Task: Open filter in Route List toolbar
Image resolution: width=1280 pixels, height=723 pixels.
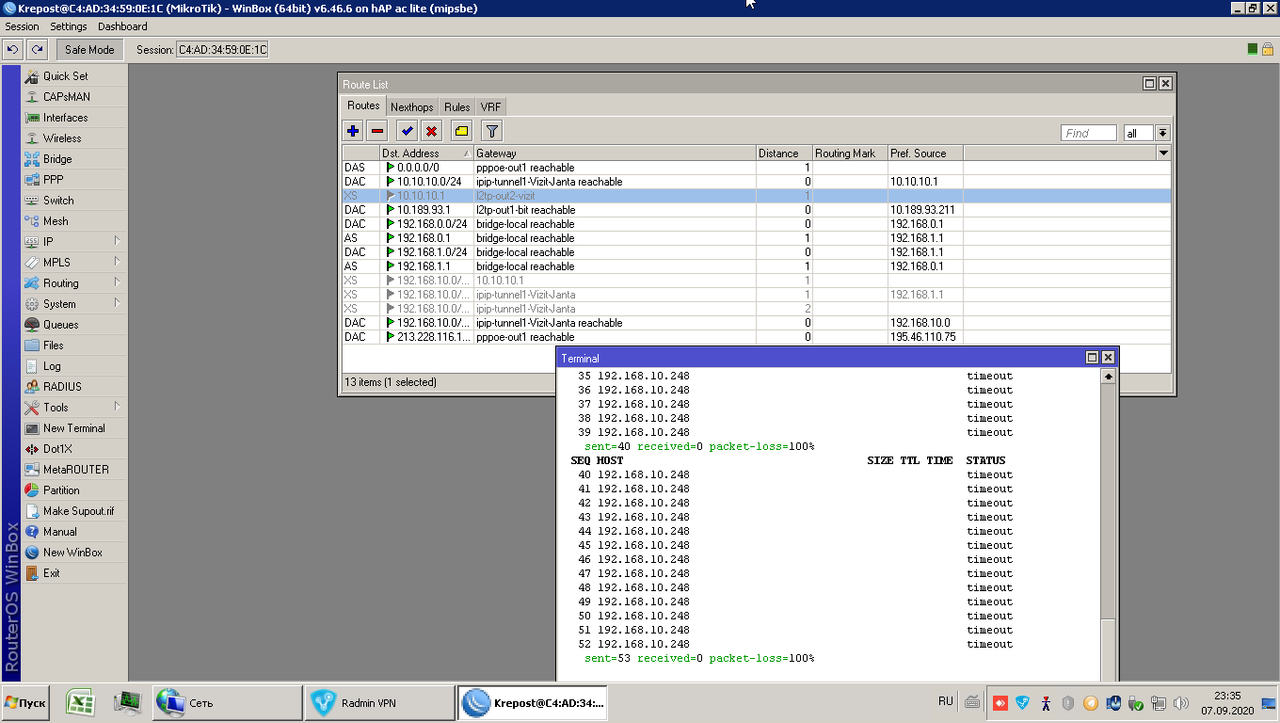Action: (491, 131)
